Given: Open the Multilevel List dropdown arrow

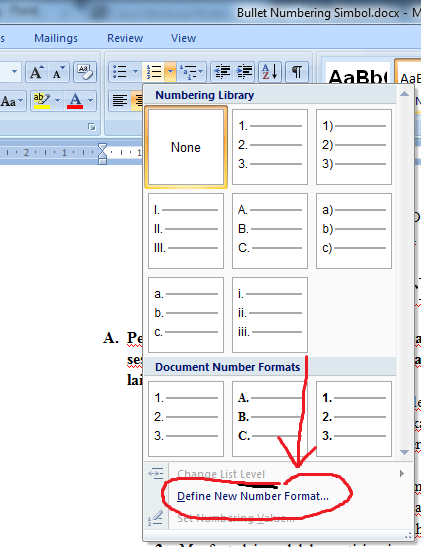Looking at the screenshot, I should pos(201,72).
